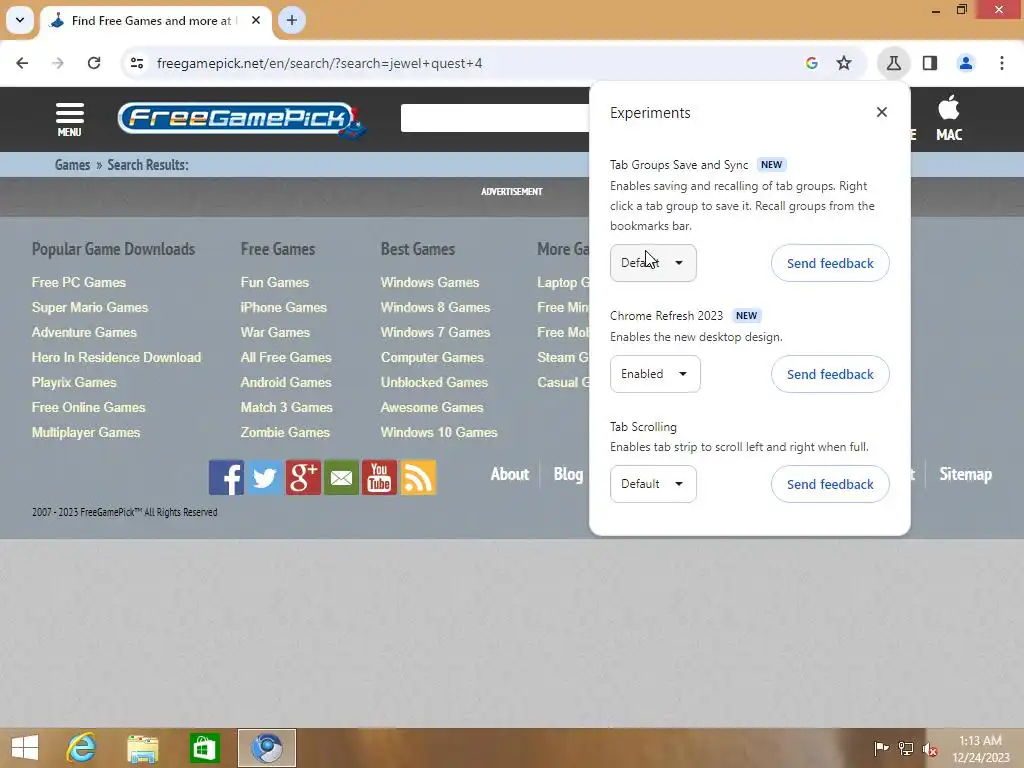1024x768 pixels.
Task: Click the address bar URL
Action: pyautogui.click(x=319, y=63)
